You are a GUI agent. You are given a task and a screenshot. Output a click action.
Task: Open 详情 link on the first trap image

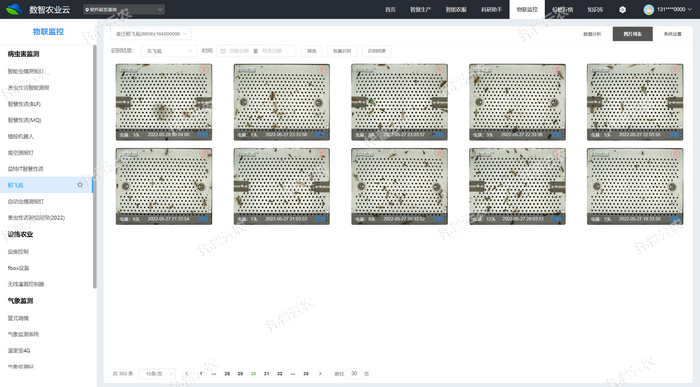[203, 134]
